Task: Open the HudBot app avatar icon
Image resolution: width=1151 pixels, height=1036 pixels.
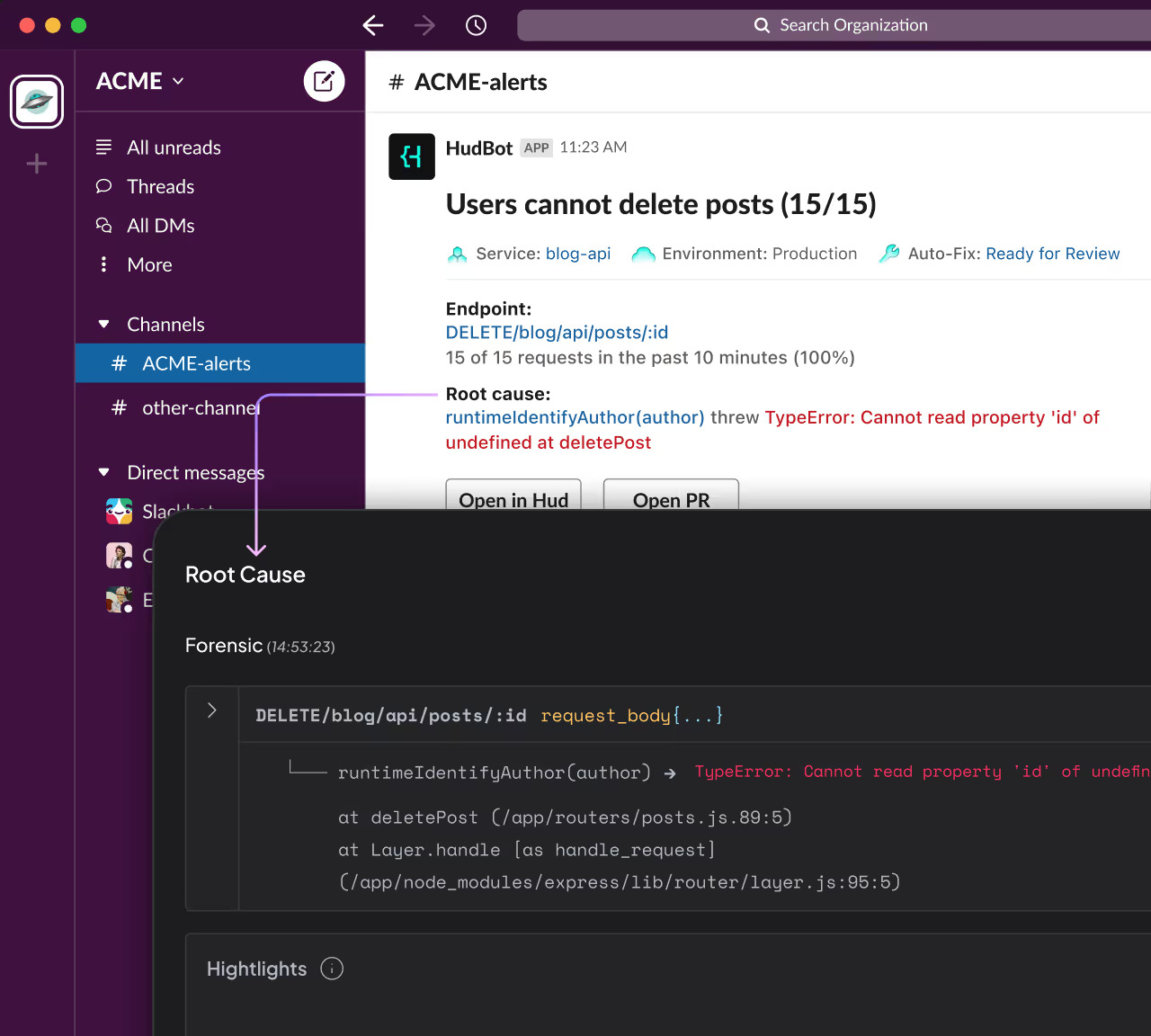Action: click(x=411, y=156)
